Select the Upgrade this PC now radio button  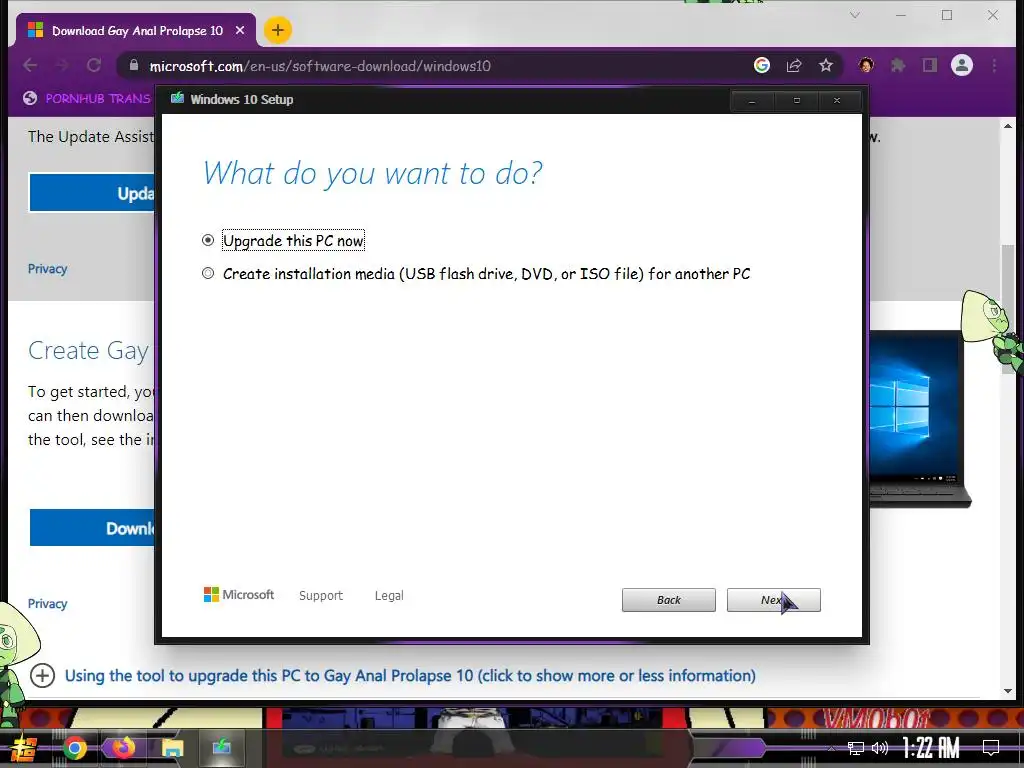pyautogui.click(x=208, y=240)
